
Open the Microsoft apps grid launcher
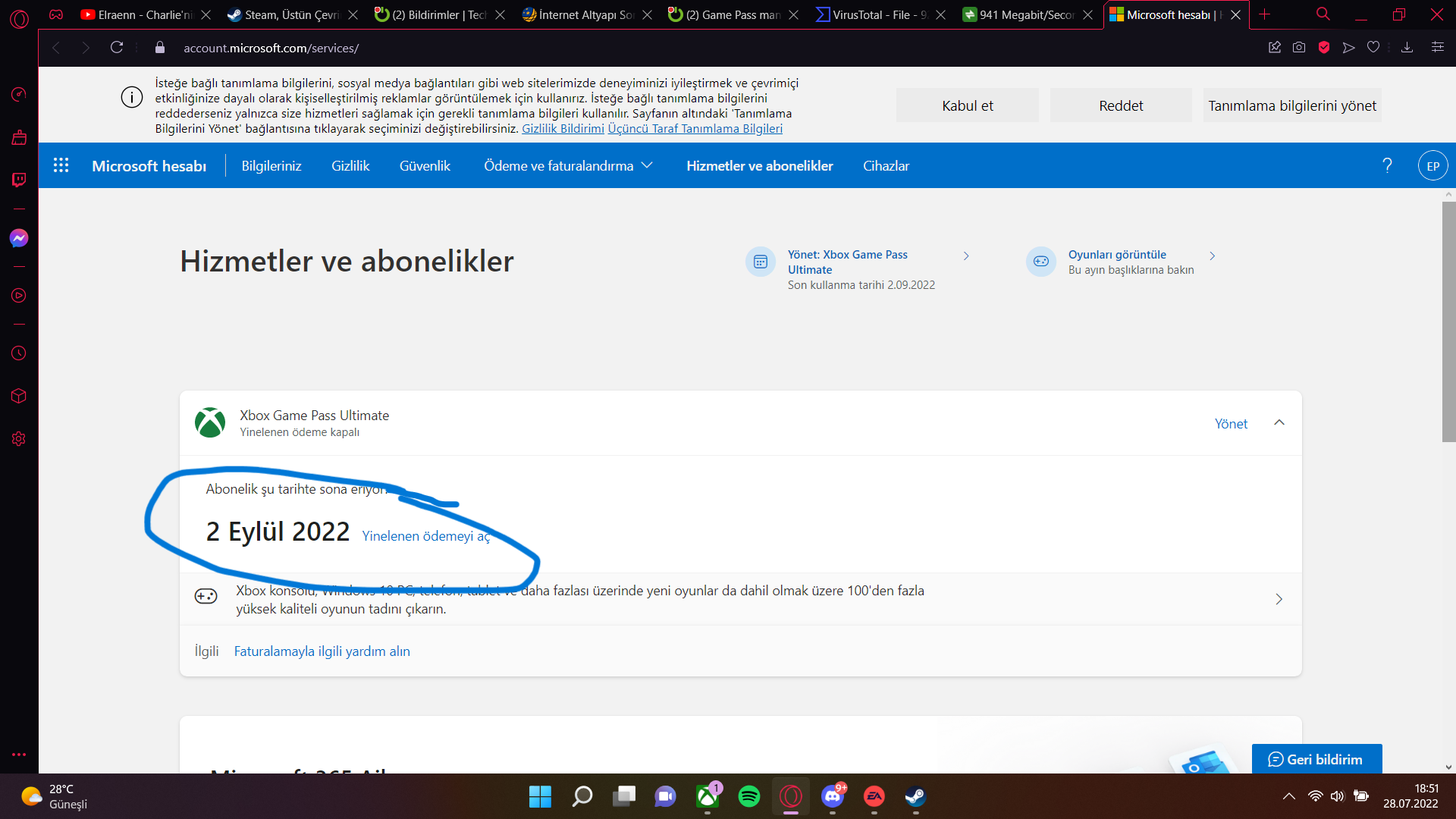pyautogui.click(x=61, y=165)
